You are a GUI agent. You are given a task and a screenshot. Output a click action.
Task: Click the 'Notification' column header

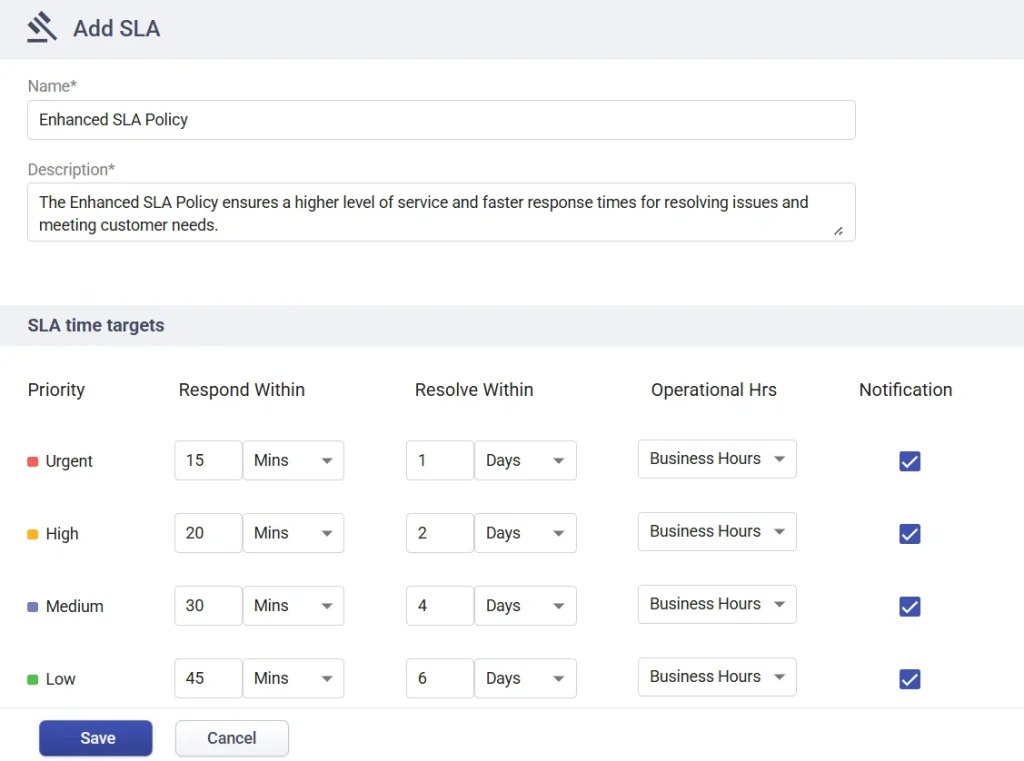click(x=905, y=390)
